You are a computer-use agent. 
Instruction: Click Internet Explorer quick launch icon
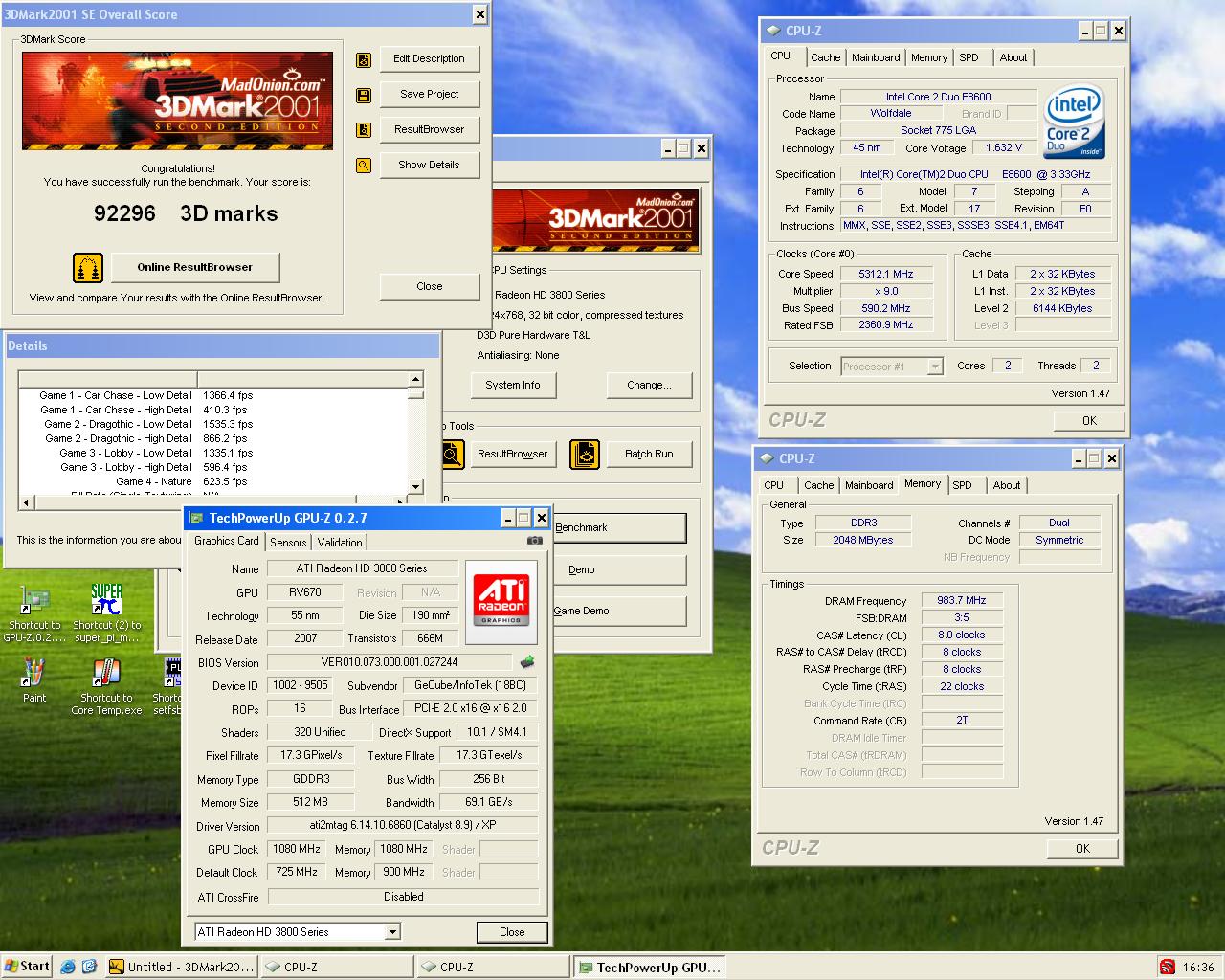click(x=68, y=967)
